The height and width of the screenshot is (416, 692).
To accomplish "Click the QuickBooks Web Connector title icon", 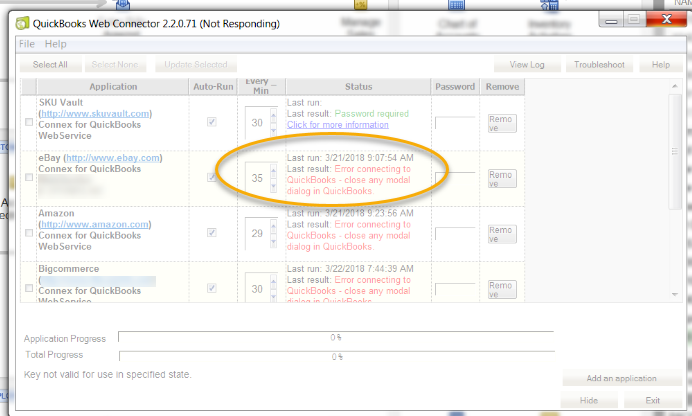I will pos(22,23).
